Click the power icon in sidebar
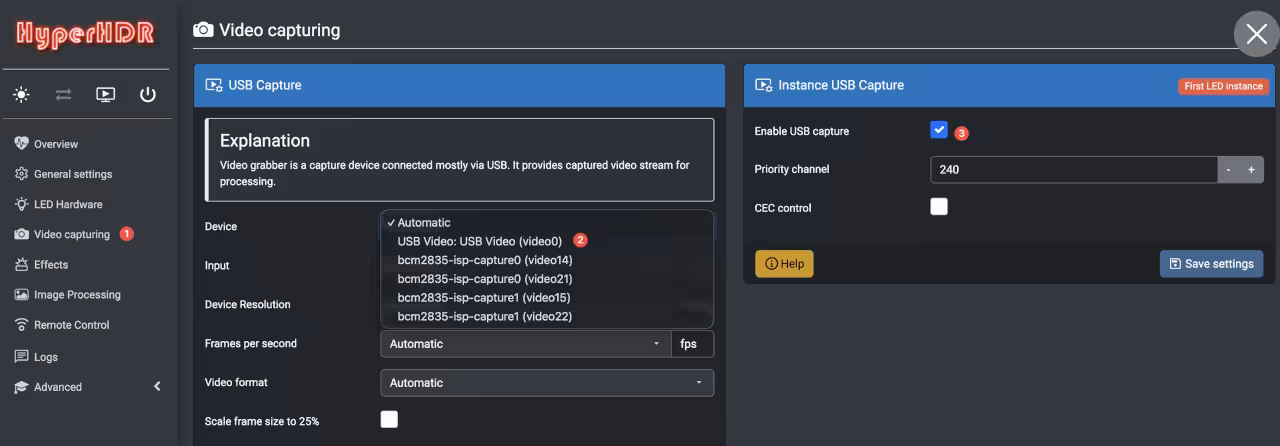The image size is (1280, 446). coord(148,95)
